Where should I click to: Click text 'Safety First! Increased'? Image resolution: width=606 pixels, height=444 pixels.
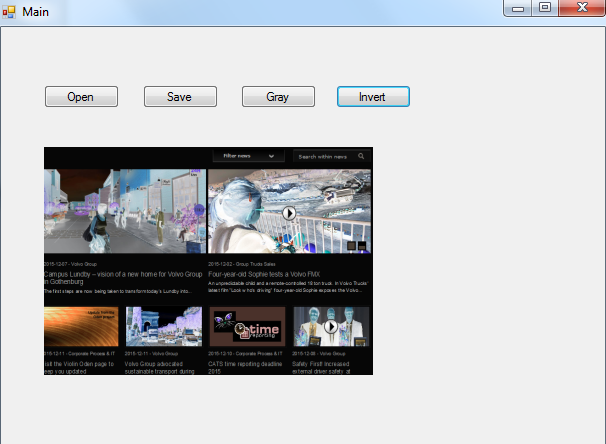tap(321, 364)
